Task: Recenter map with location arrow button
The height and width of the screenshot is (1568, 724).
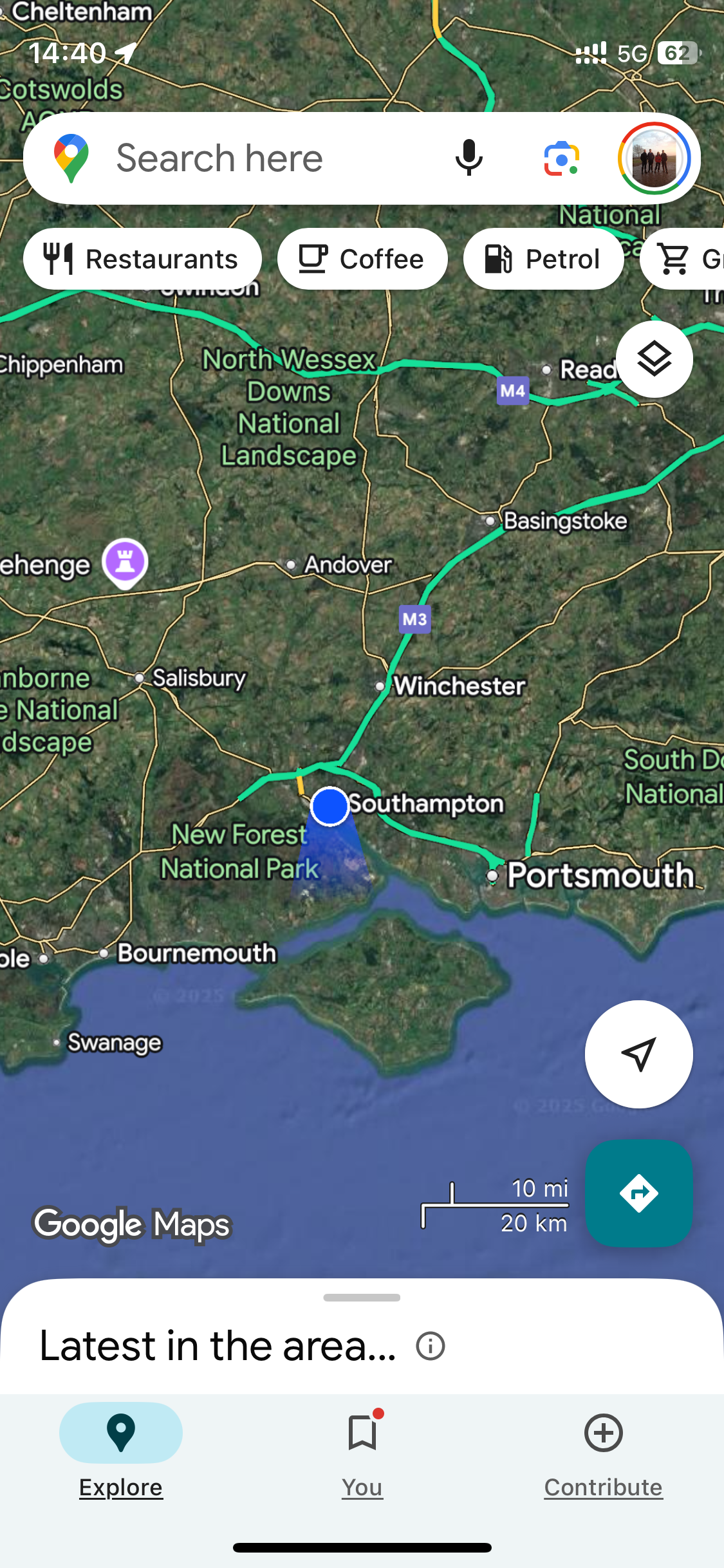Action: point(638,1054)
